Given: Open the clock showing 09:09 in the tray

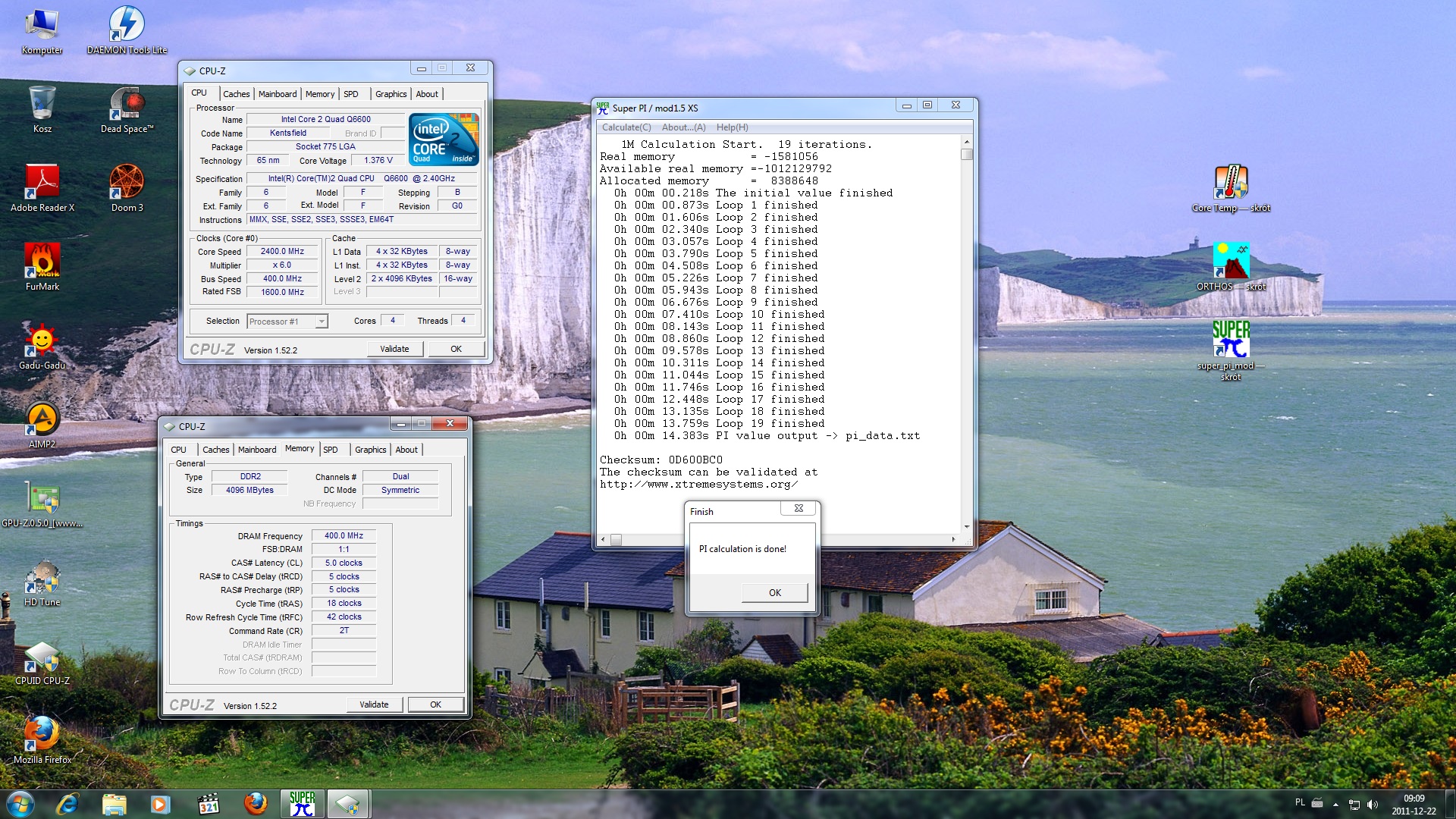Looking at the screenshot, I should (1414, 805).
